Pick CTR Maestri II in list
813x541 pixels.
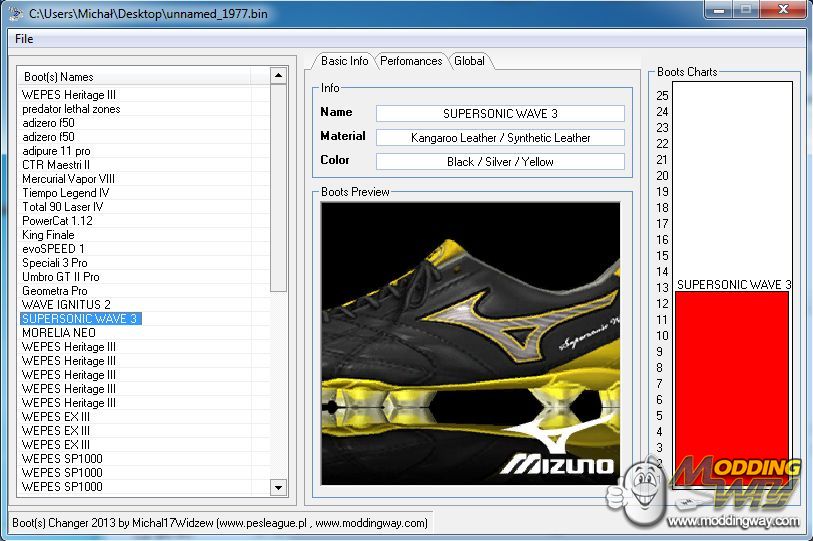coord(56,165)
